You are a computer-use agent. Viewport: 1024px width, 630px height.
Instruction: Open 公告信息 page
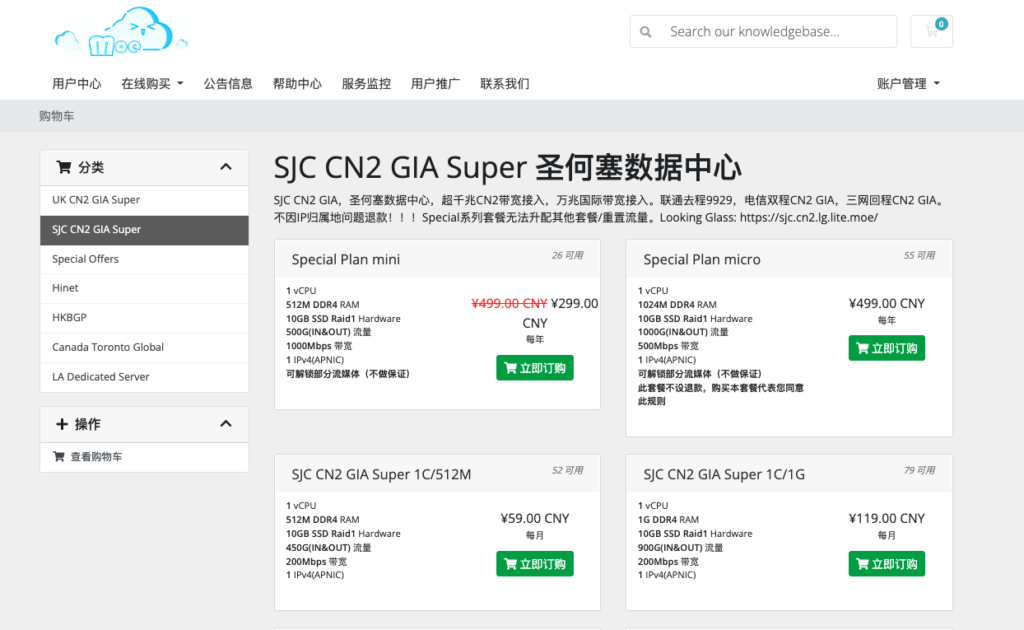pos(228,84)
